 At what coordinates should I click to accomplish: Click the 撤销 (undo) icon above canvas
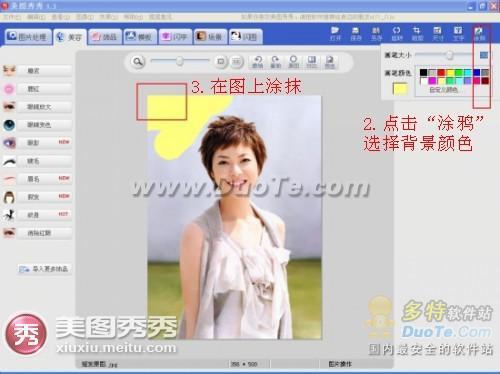tap(258, 62)
